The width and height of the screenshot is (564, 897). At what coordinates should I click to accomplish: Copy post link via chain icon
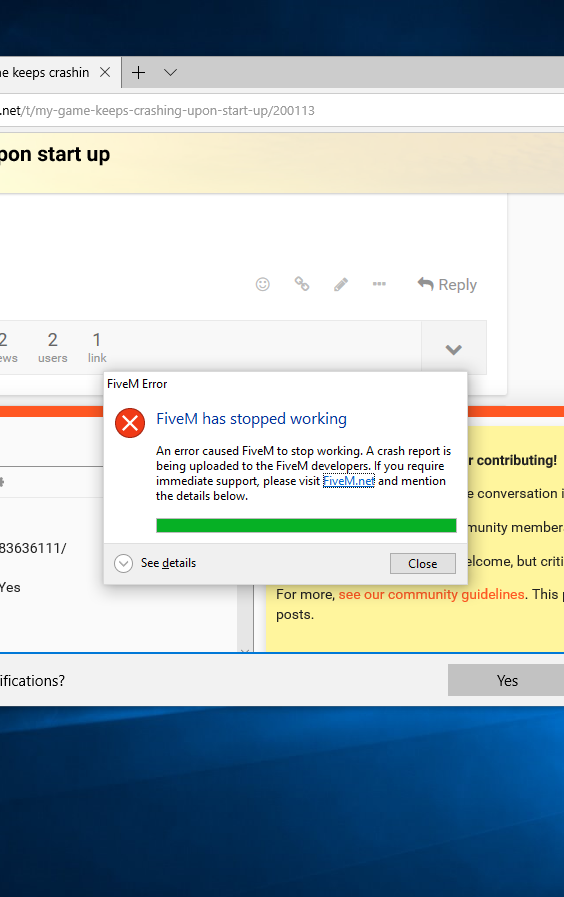302,284
